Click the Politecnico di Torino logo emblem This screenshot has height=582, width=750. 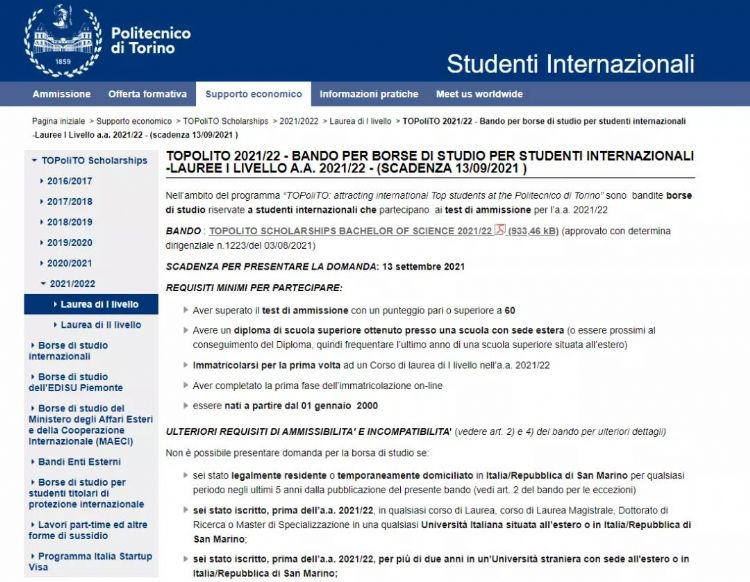(x=63, y=40)
